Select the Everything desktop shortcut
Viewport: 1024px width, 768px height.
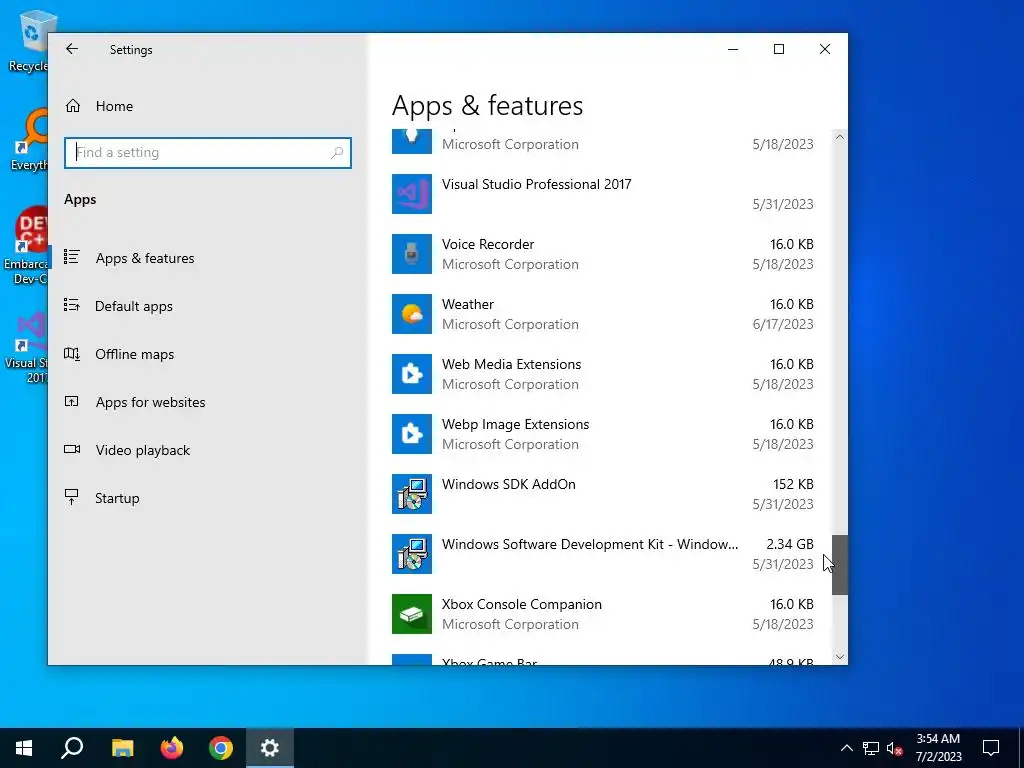tap(29, 140)
